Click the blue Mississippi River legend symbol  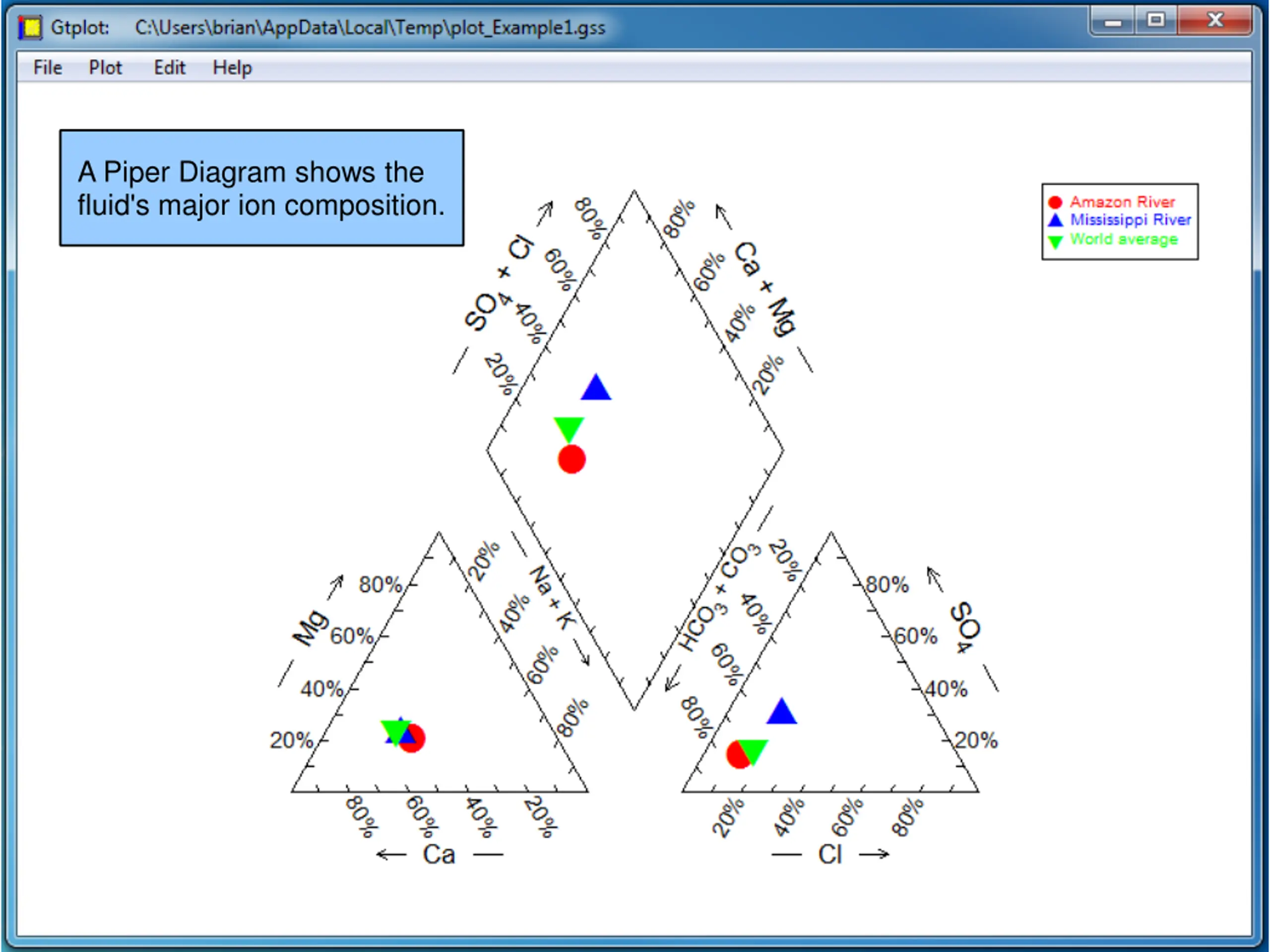point(1055,220)
